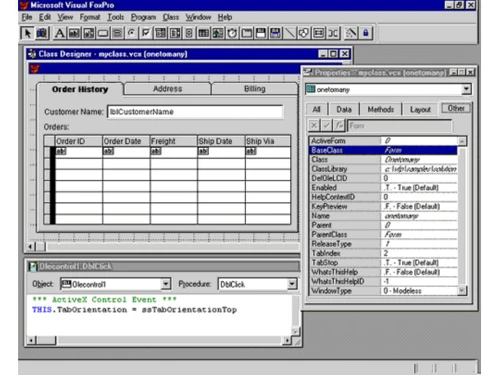The width and height of the screenshot is (500, 375).
Task: Click the lblCustomerName text box
Action: (195, 112)
